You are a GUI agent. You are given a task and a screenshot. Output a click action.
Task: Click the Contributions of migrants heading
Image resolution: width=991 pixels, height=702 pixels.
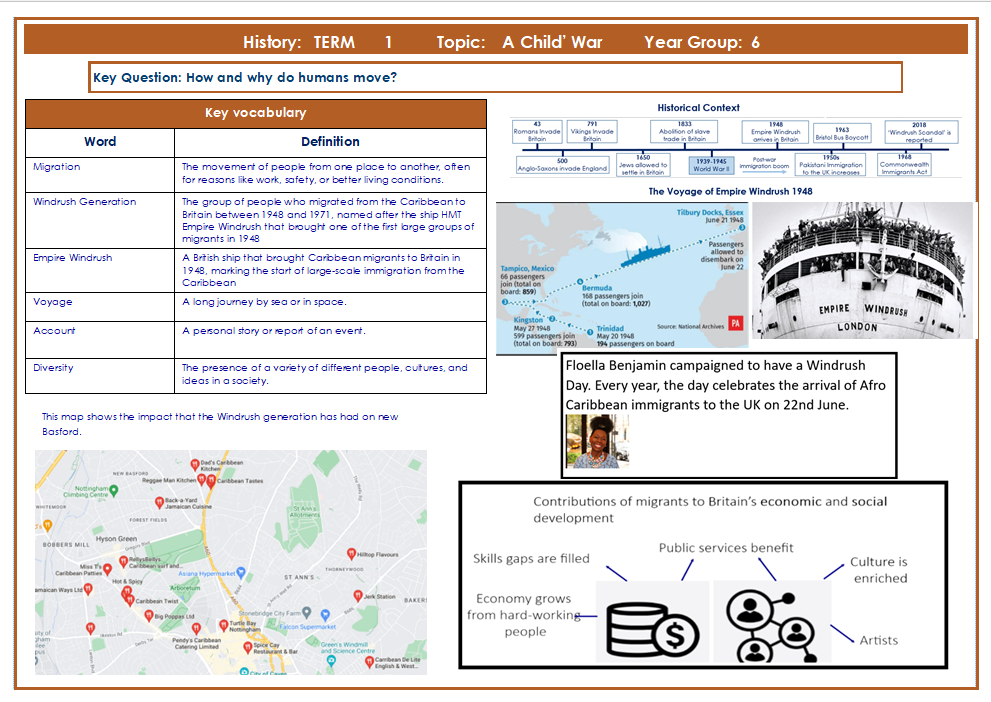pyautogui.click(x=710, y=510)
